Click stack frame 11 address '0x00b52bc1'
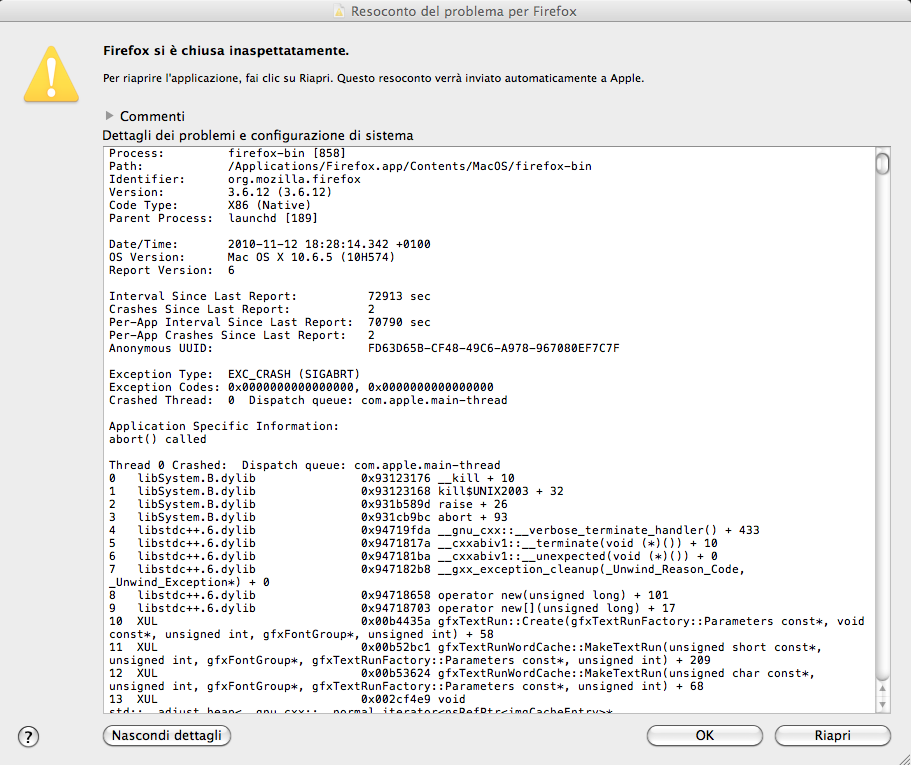Image resolution: width=911 pixels, height=765 pixels. 396,647
